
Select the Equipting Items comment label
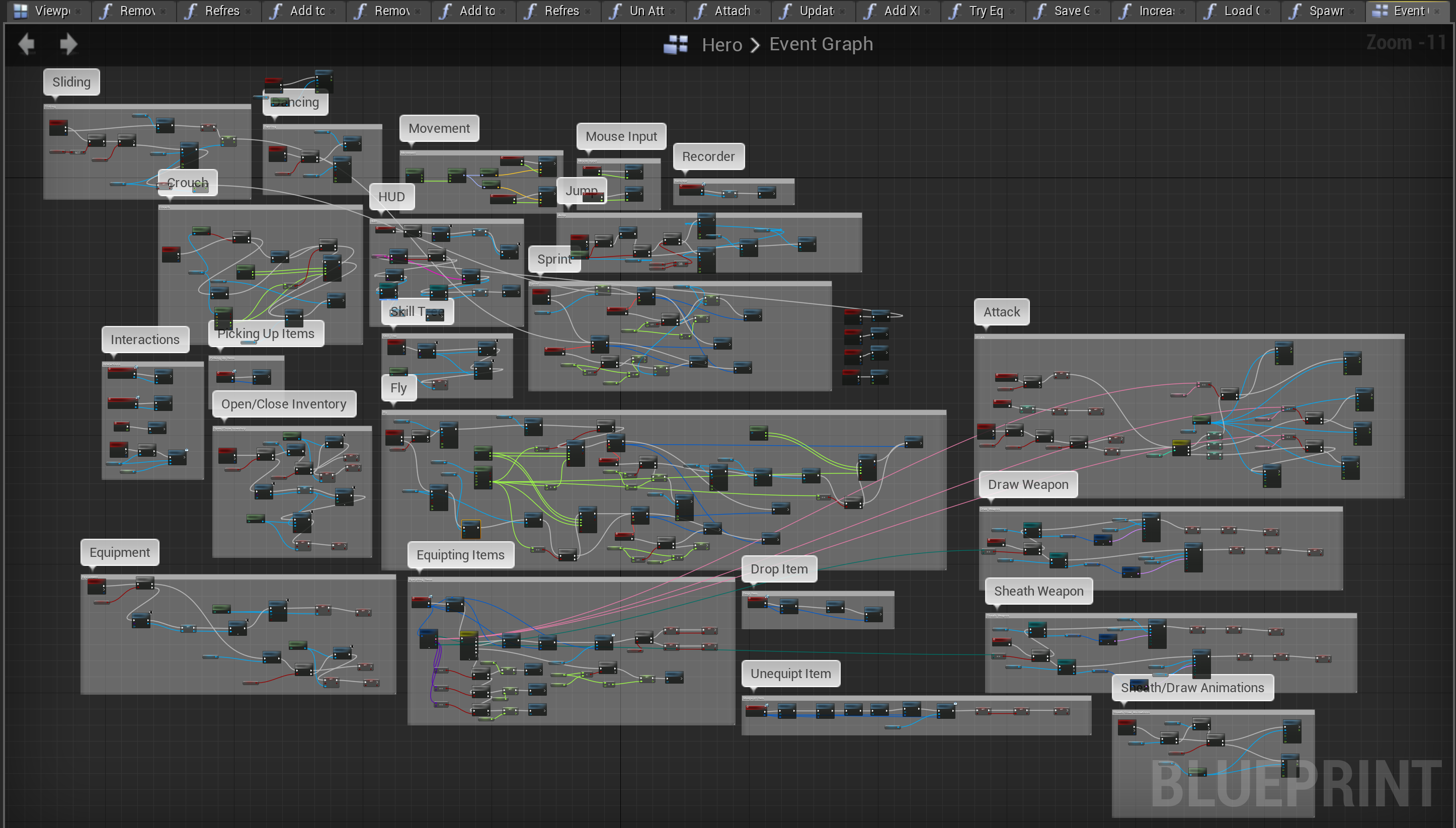(460, 555)
